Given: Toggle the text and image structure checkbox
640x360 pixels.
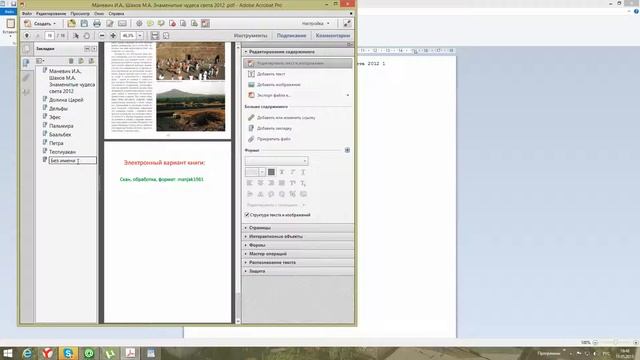Looking at the screenshot, I should (247, 215).
